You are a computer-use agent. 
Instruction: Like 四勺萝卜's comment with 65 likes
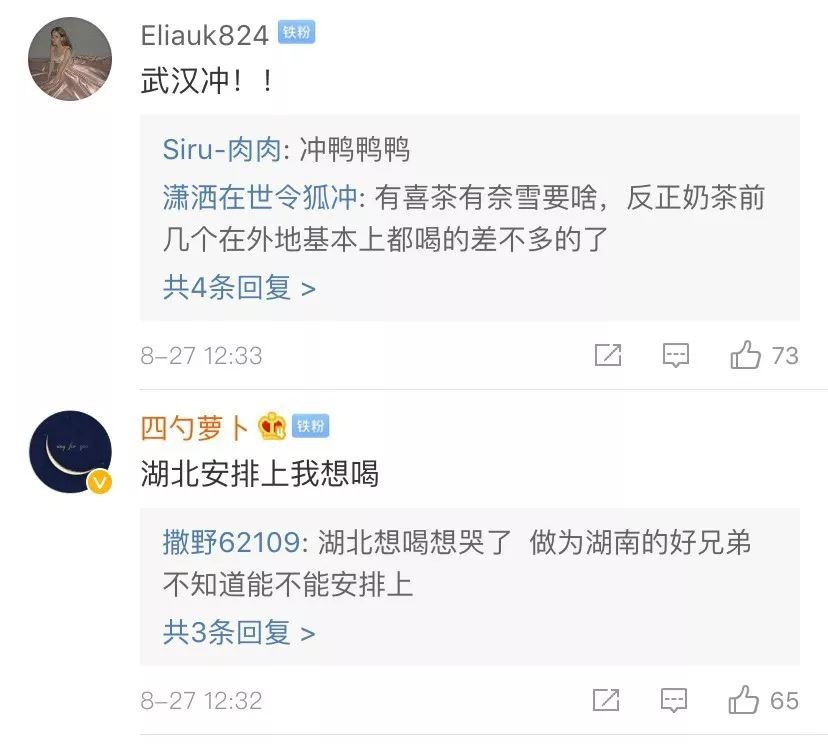click(x=744, y=700)
